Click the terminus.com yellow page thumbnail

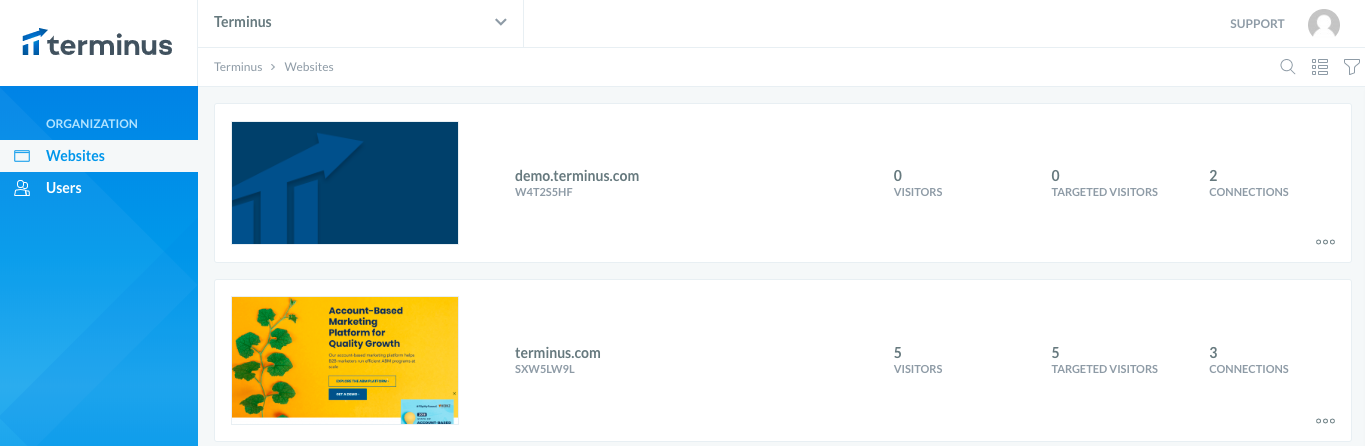coord(345,360)
